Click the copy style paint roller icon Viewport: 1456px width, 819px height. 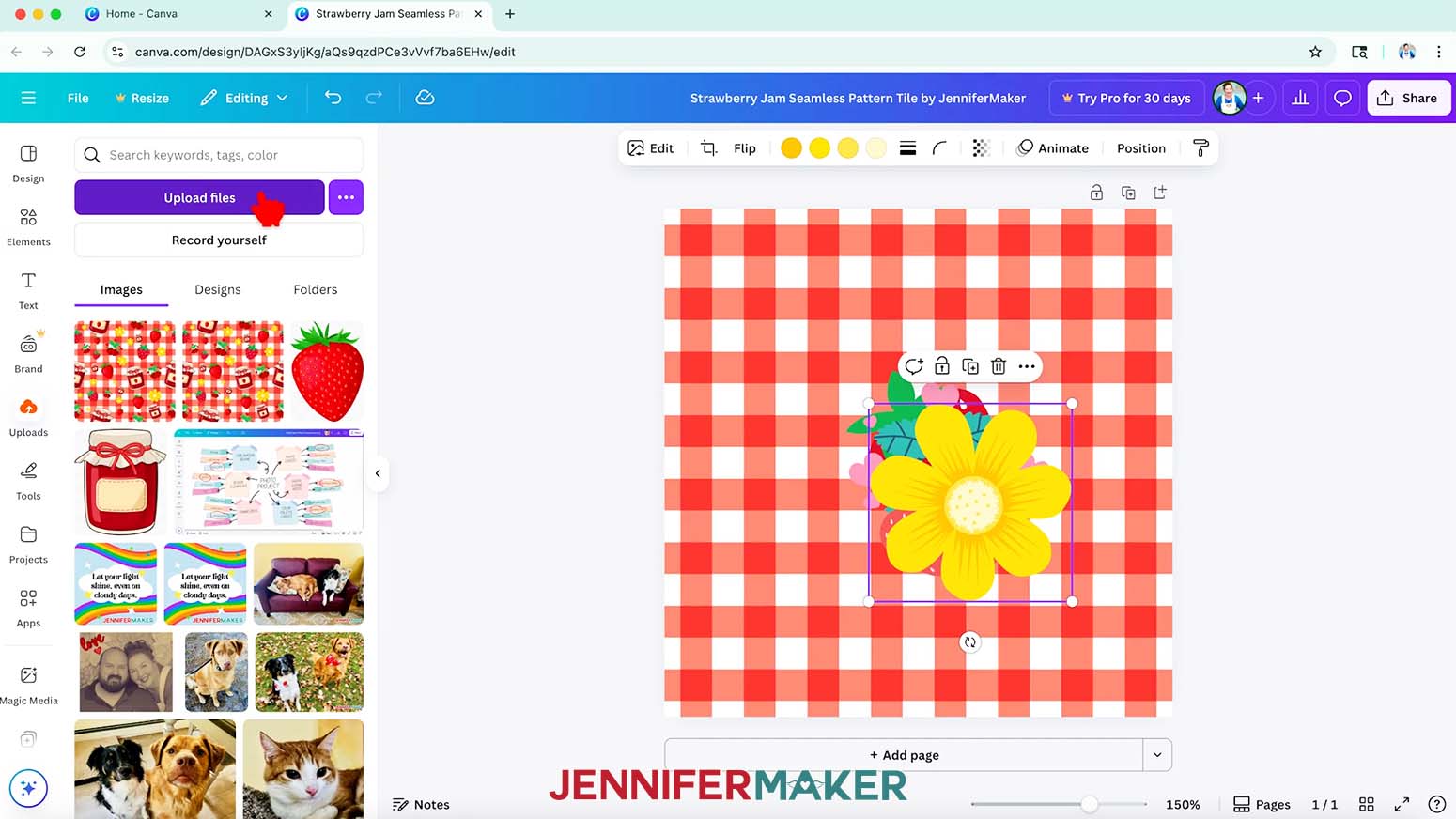click(x=1200, y=148)
